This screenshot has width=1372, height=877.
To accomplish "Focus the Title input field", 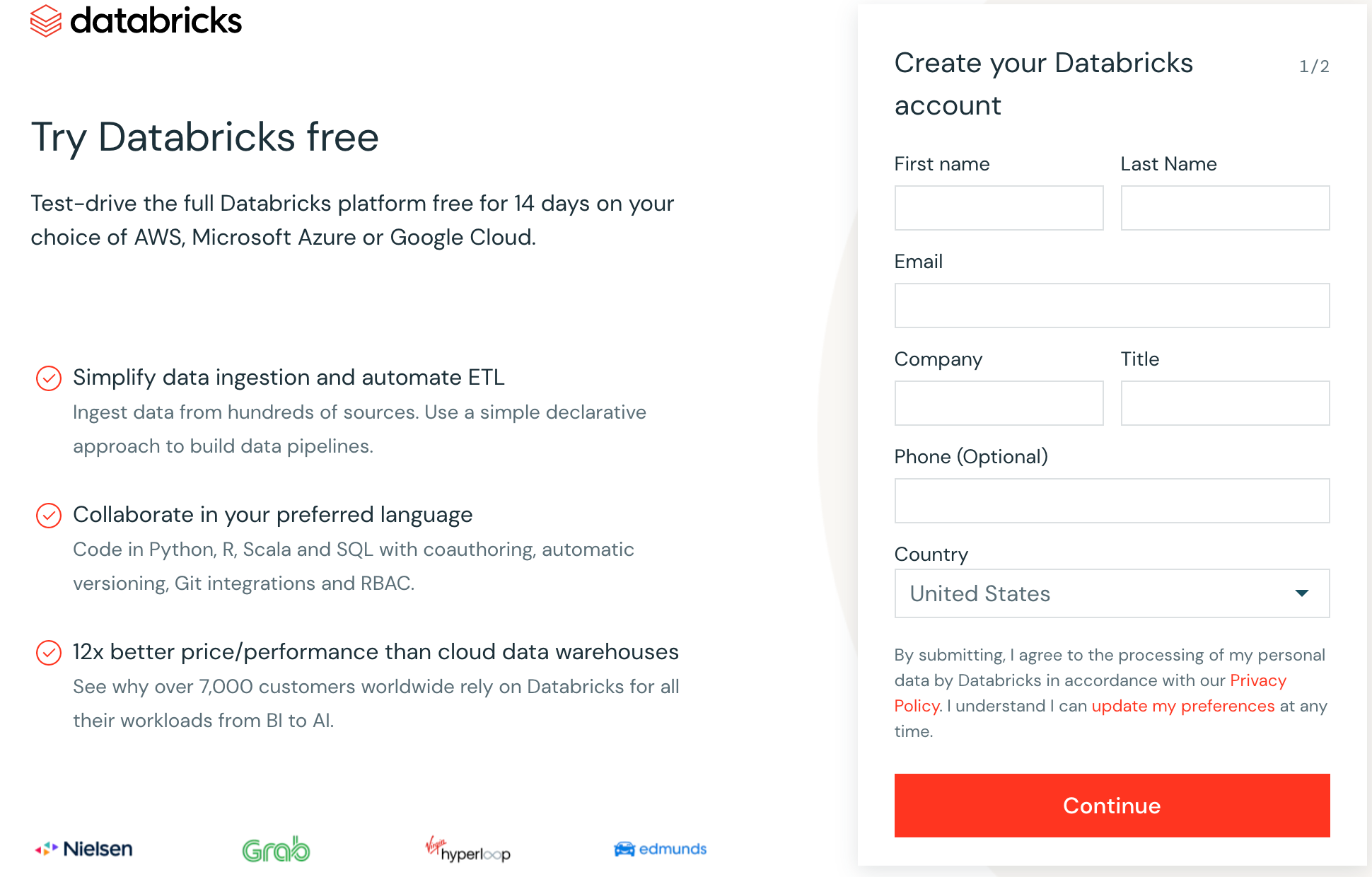I will 1225,403.
